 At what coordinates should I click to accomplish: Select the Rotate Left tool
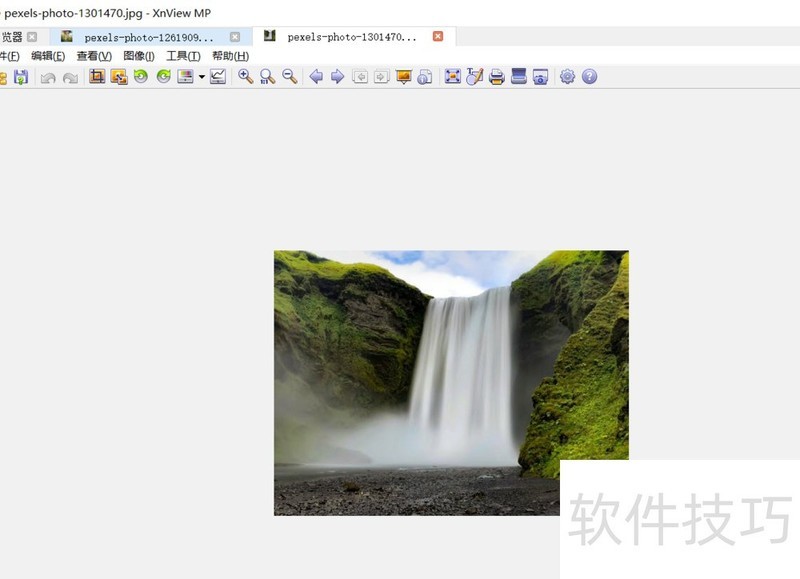142,76
